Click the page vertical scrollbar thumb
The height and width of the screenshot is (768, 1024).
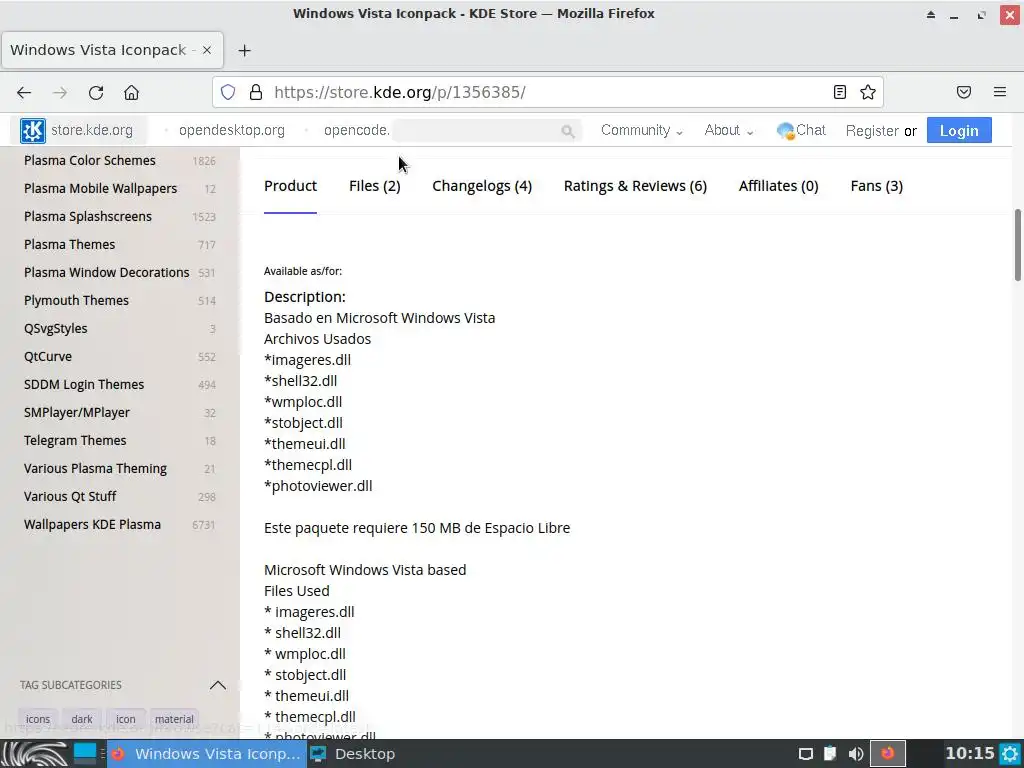(x=1017, y=245)
